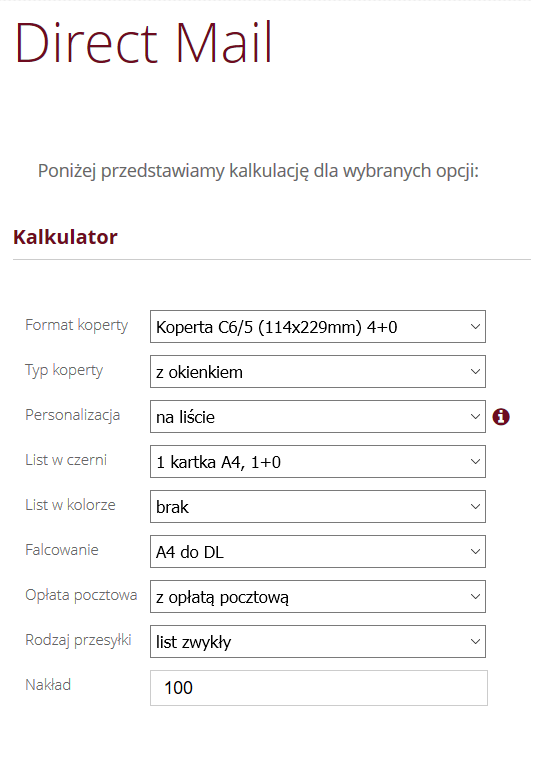Expand the Rodzaj przesyłki dropdown

pyautogui.click(x=318, y=642)
